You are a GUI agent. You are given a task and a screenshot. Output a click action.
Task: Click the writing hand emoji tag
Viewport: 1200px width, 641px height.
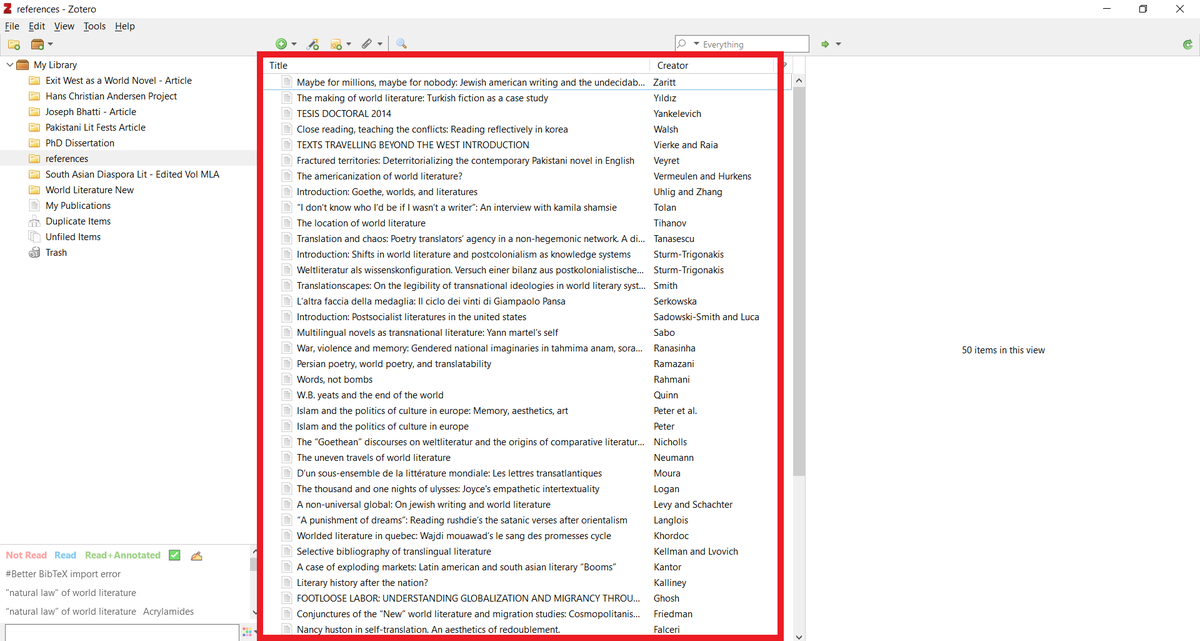click(x=197, y=555)
